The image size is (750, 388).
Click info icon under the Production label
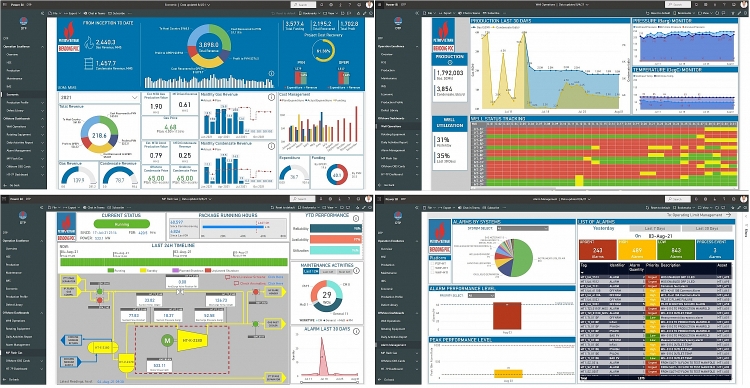(x=449, y=62)
